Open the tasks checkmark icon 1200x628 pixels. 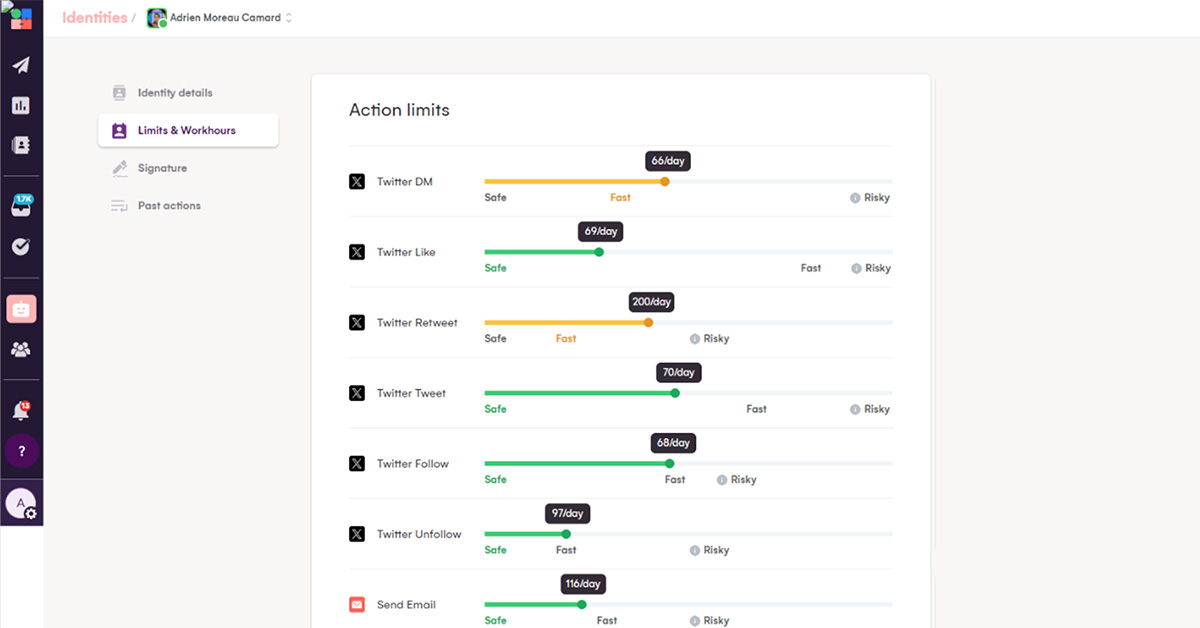coord(21,246)
